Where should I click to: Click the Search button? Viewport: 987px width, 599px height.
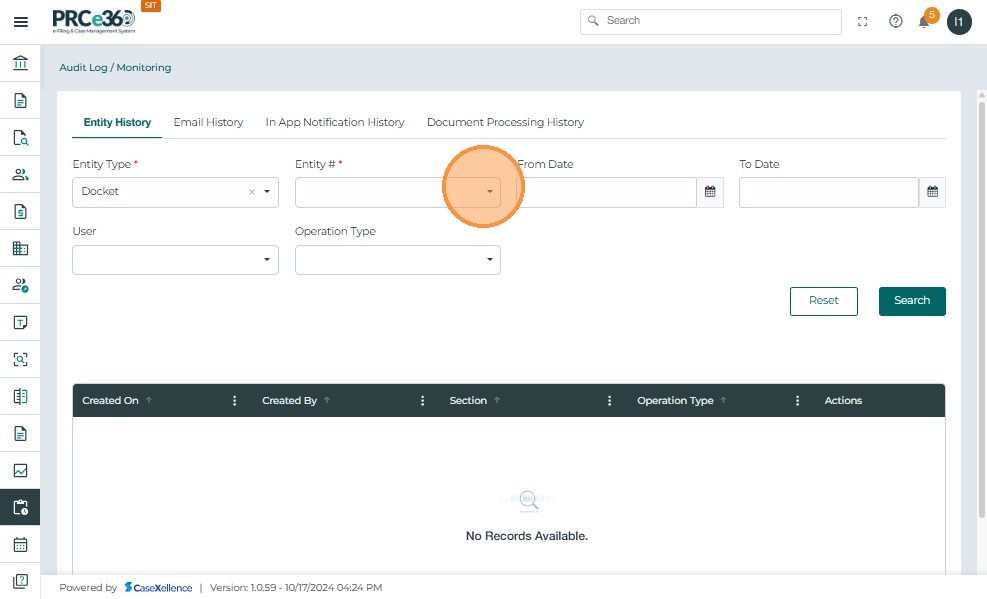point(911,301)
